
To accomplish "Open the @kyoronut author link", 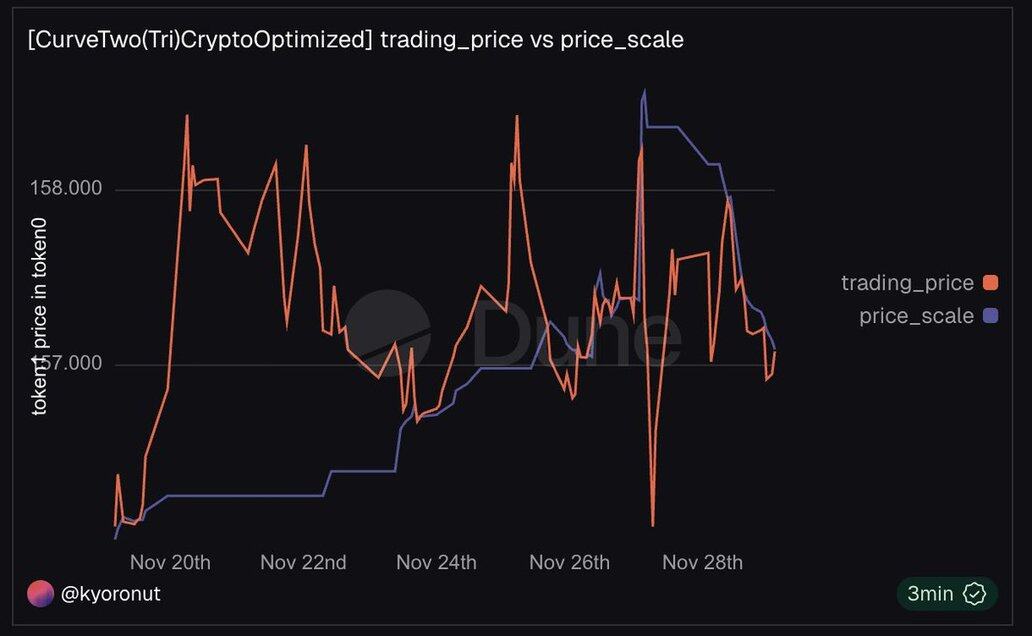I will coord(110,594).
